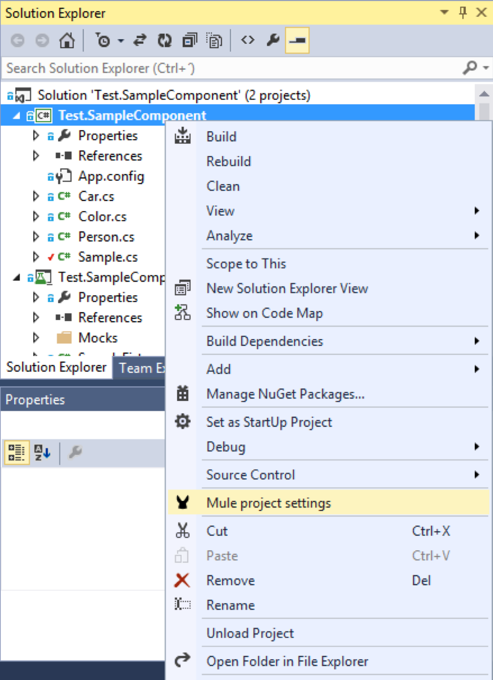Select References under second test project
493x680 pixels.
tap(110, 317)
